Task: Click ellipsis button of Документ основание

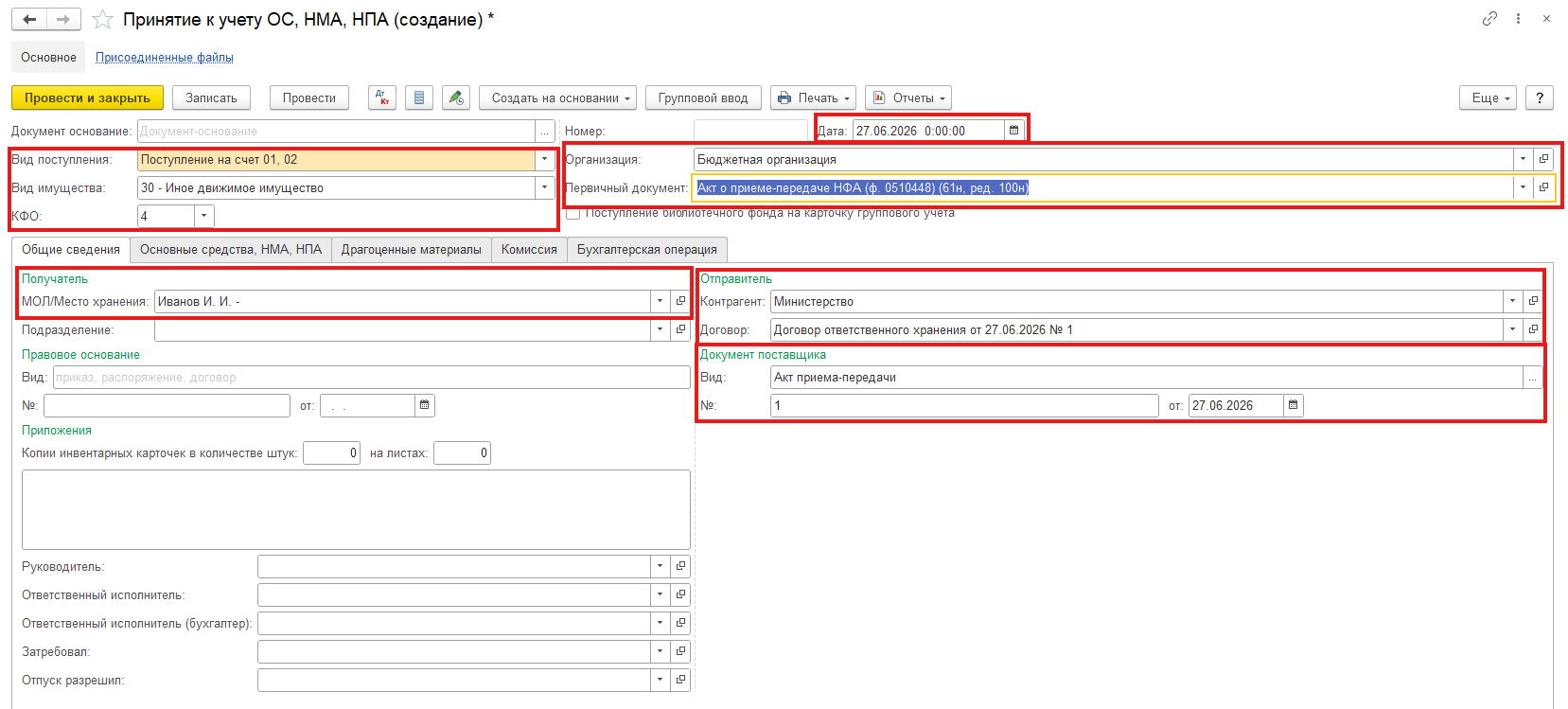Action: coord(545,131)
